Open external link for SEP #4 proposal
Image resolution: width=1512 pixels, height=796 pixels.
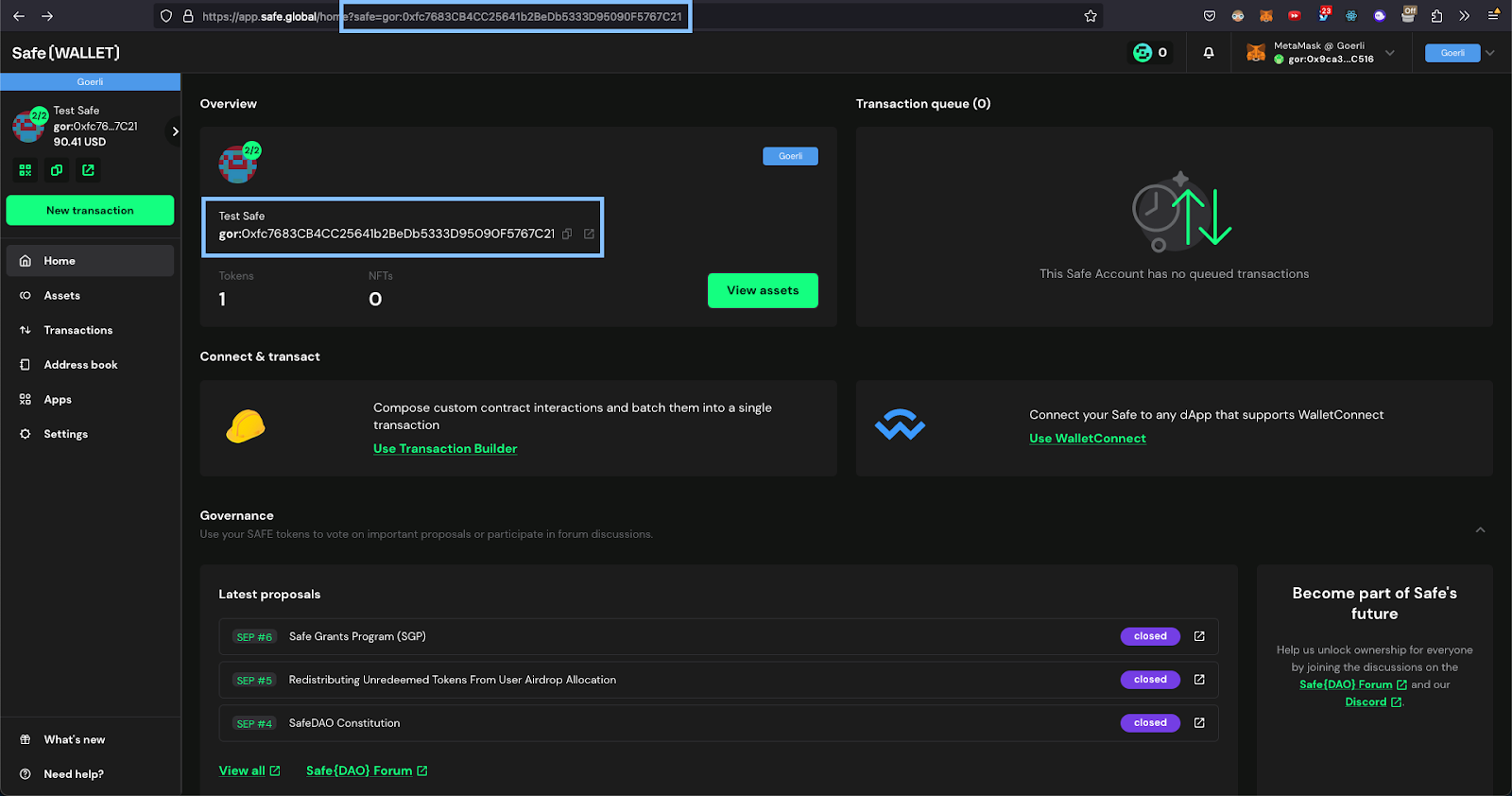click(1199, 723)
